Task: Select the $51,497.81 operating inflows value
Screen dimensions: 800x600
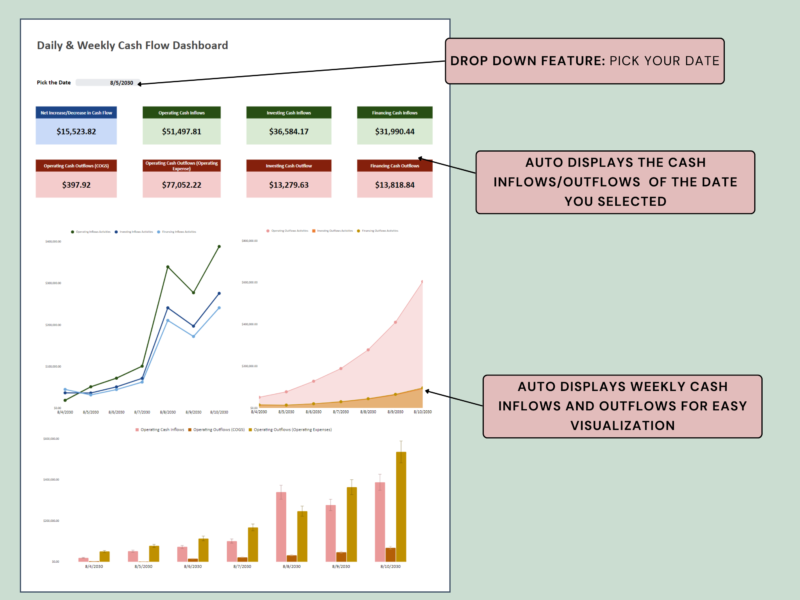Action: [x=182, y=132]
